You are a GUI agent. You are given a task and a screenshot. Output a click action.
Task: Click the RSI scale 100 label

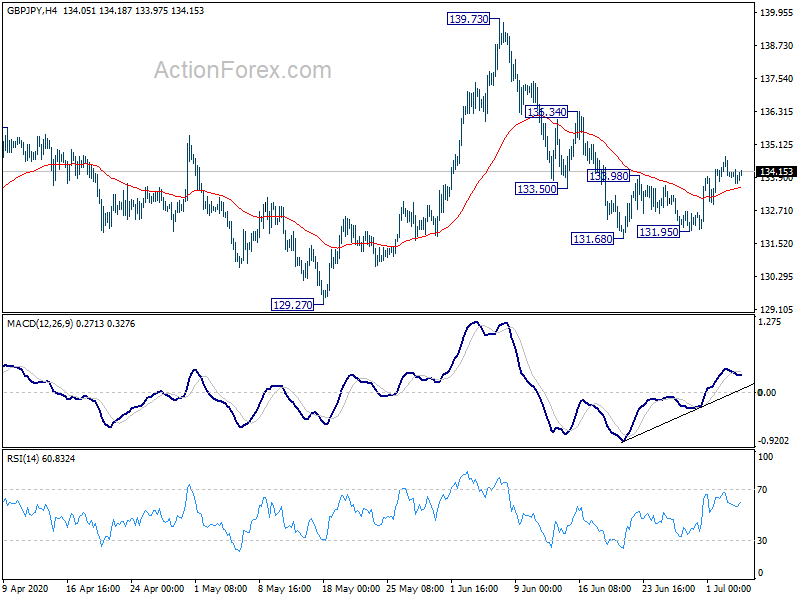[x=766, y=457]
